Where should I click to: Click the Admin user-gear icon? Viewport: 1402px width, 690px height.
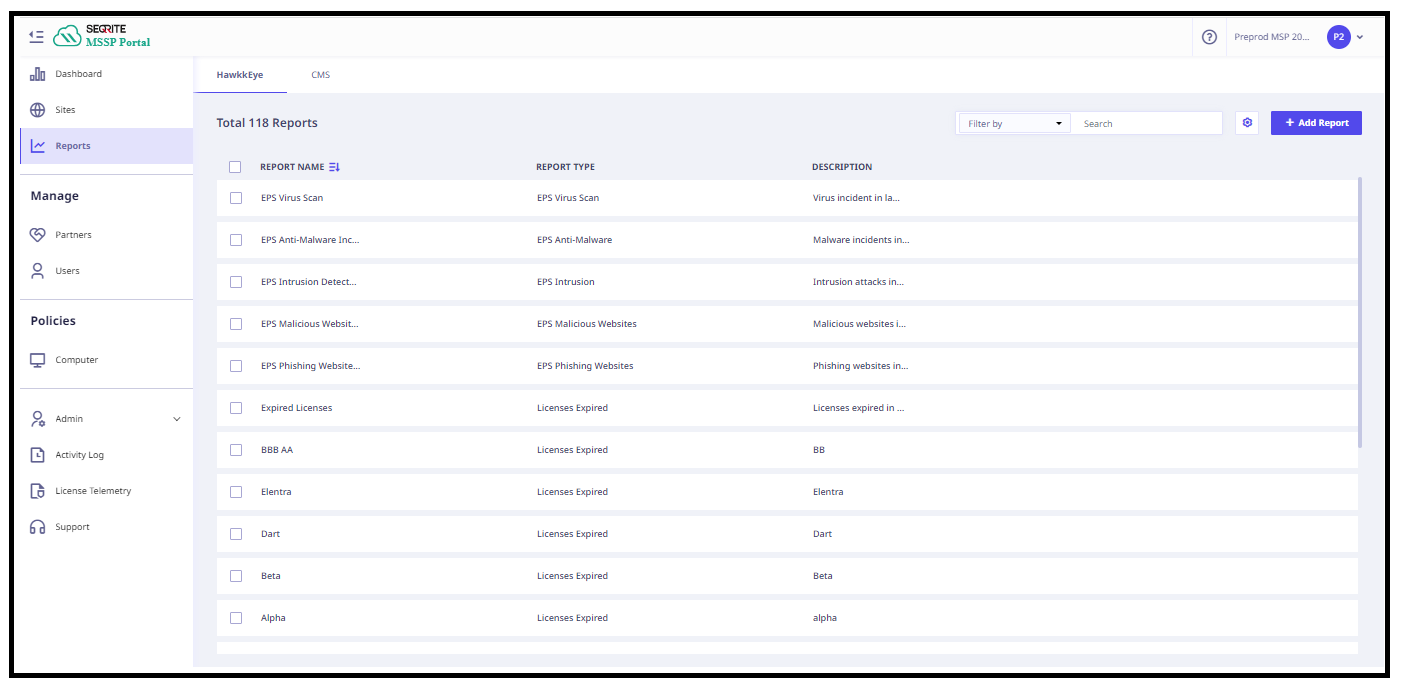(38, 419)
